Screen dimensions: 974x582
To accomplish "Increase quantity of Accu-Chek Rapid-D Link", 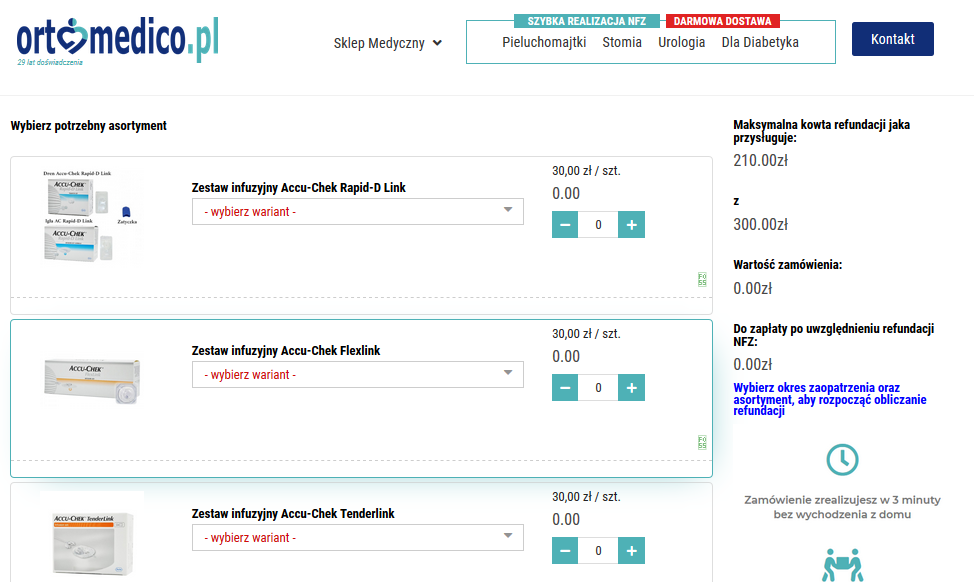I will coord(631,225).
